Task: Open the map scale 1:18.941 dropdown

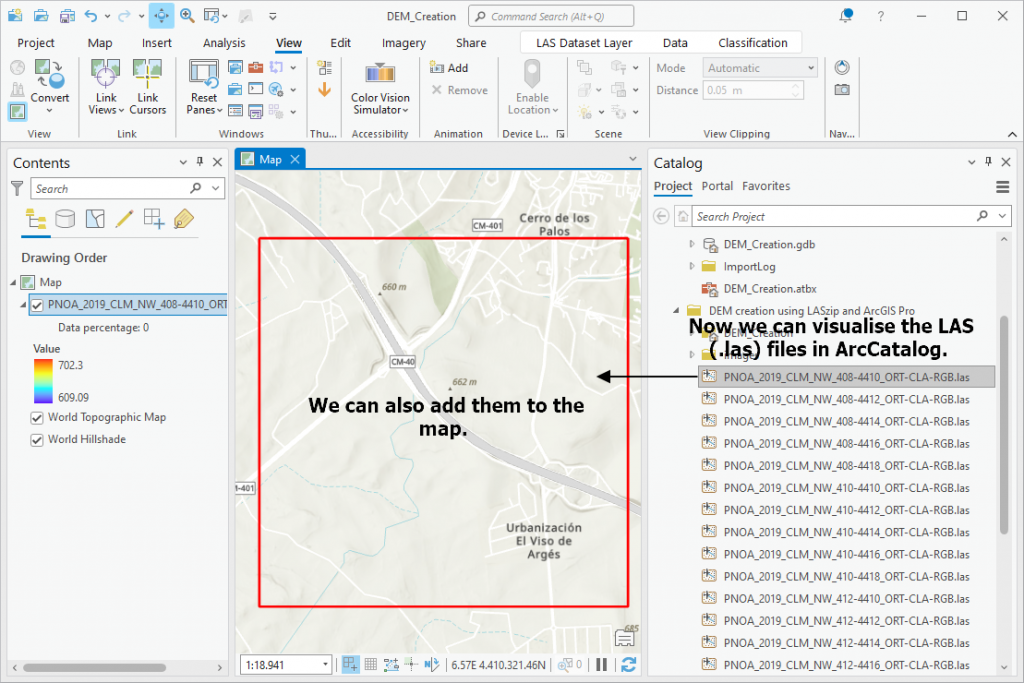Action: pyautogui.click(x=325, y=665)
